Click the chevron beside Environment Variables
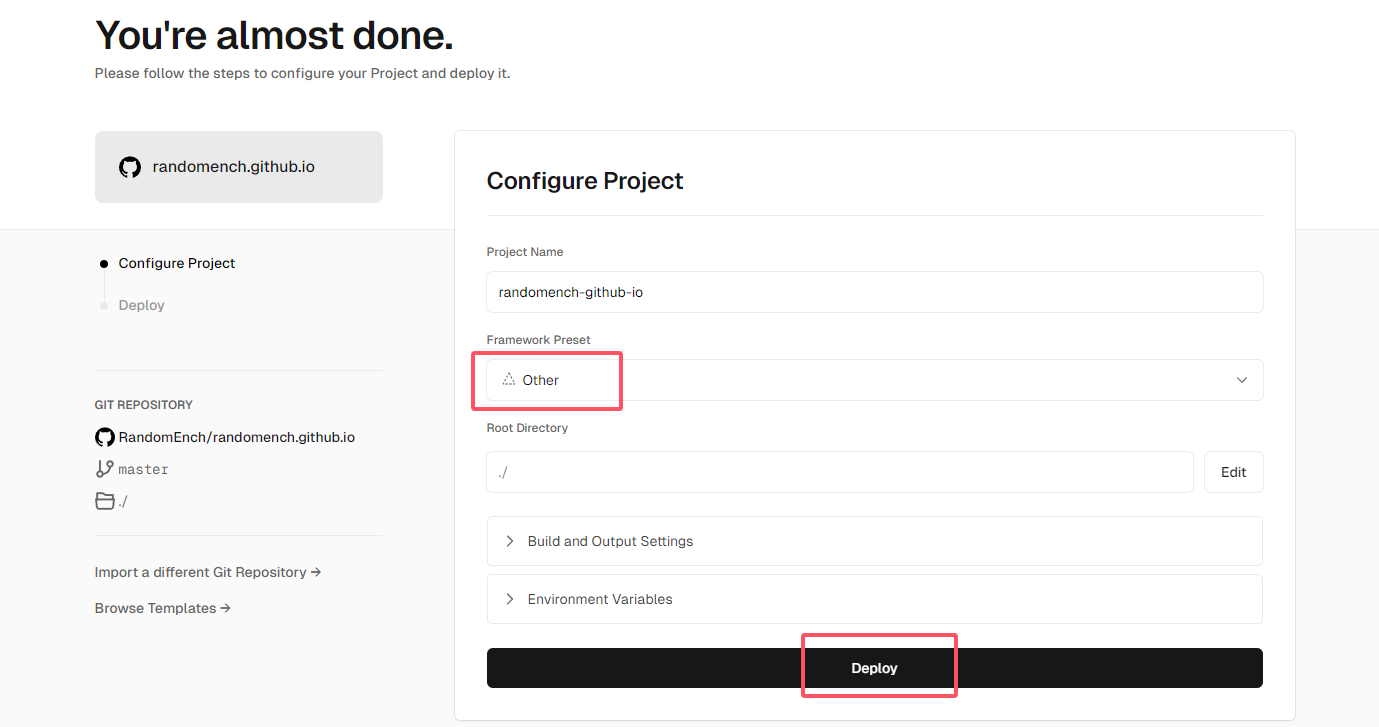This screenshot has height=727, width=1379. pyautogui.click(x=509, y=599)
